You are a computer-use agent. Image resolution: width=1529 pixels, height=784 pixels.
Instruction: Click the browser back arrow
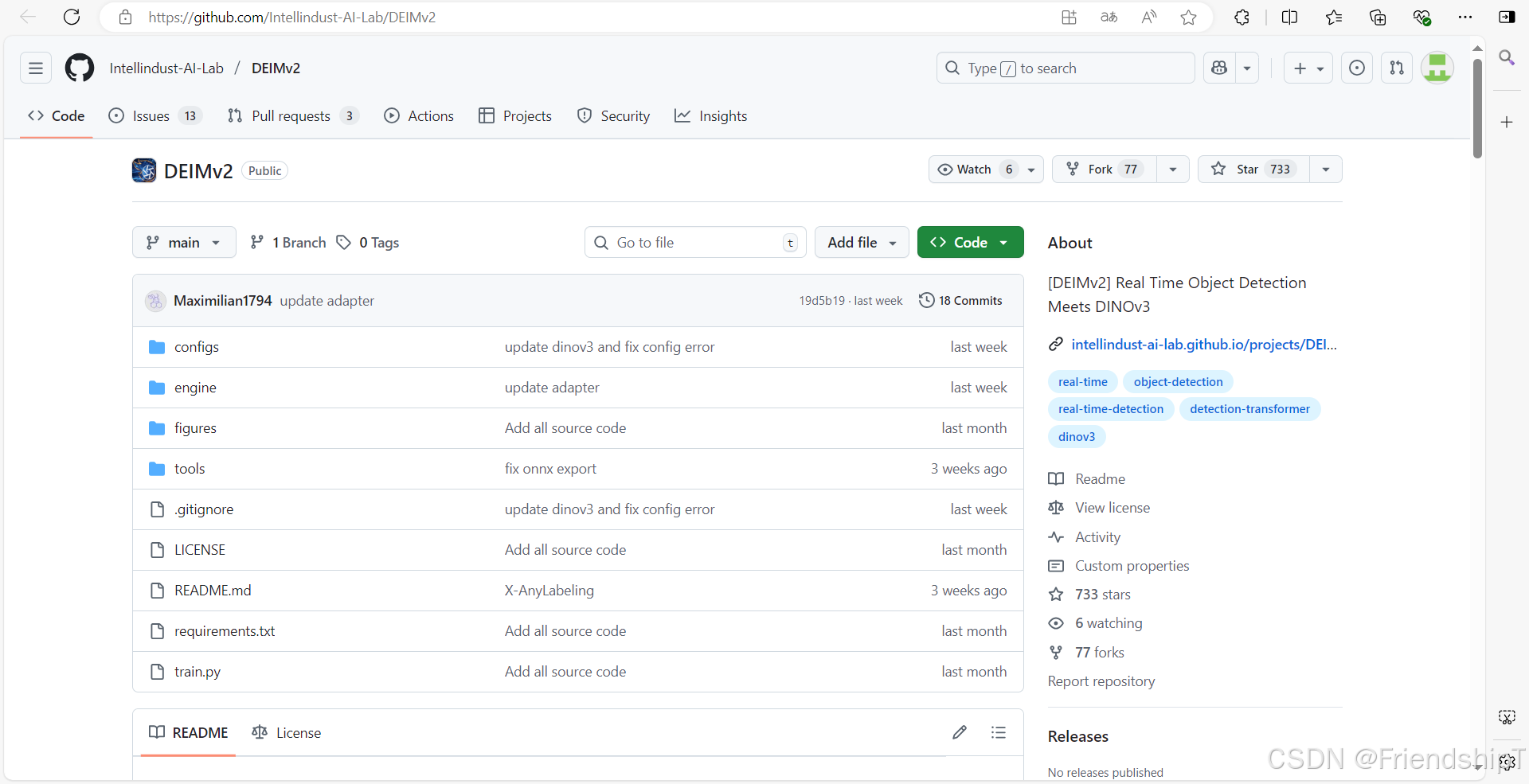point(28,17)
